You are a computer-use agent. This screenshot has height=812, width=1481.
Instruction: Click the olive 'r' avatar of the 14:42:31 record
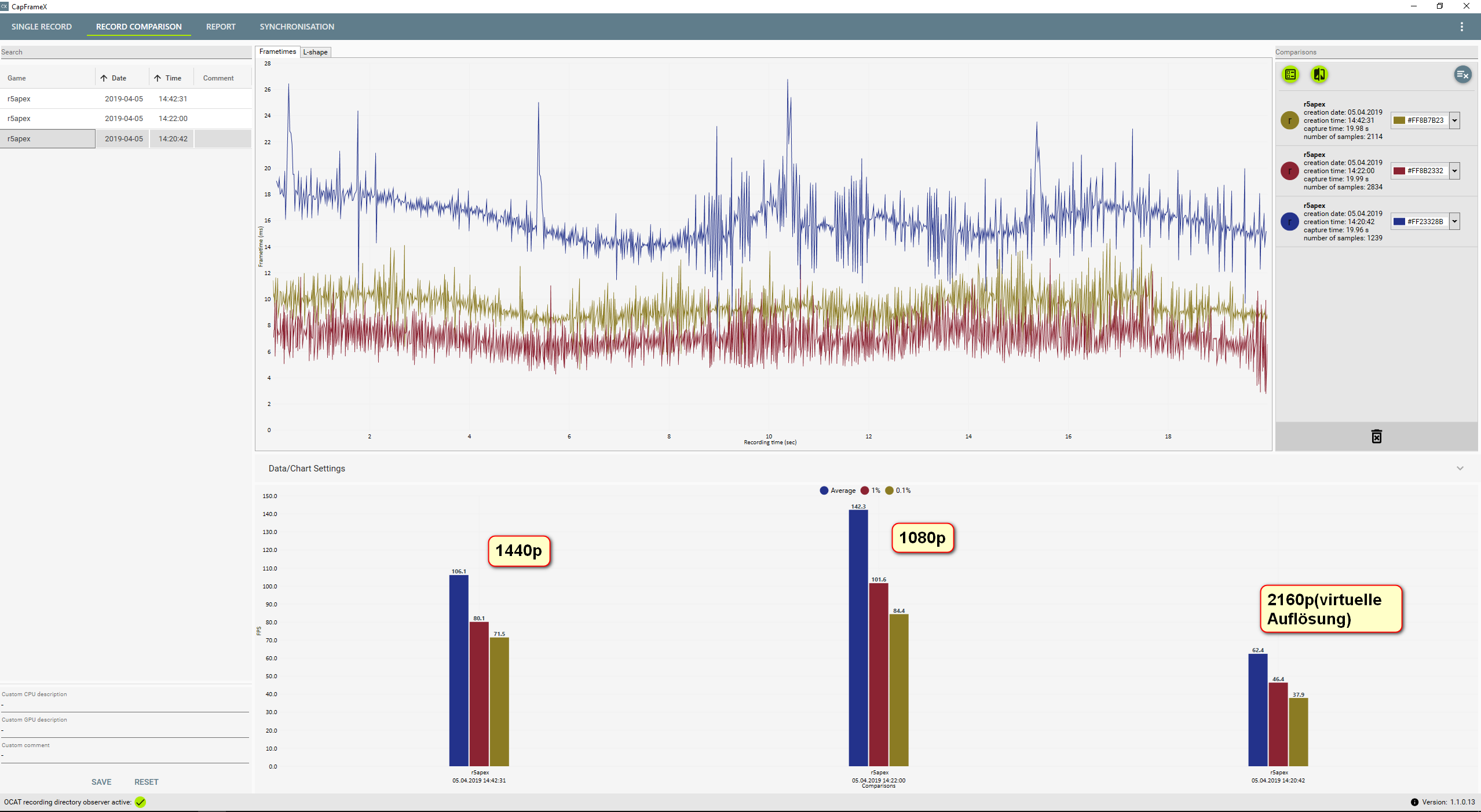click(x=1289, y=120)
